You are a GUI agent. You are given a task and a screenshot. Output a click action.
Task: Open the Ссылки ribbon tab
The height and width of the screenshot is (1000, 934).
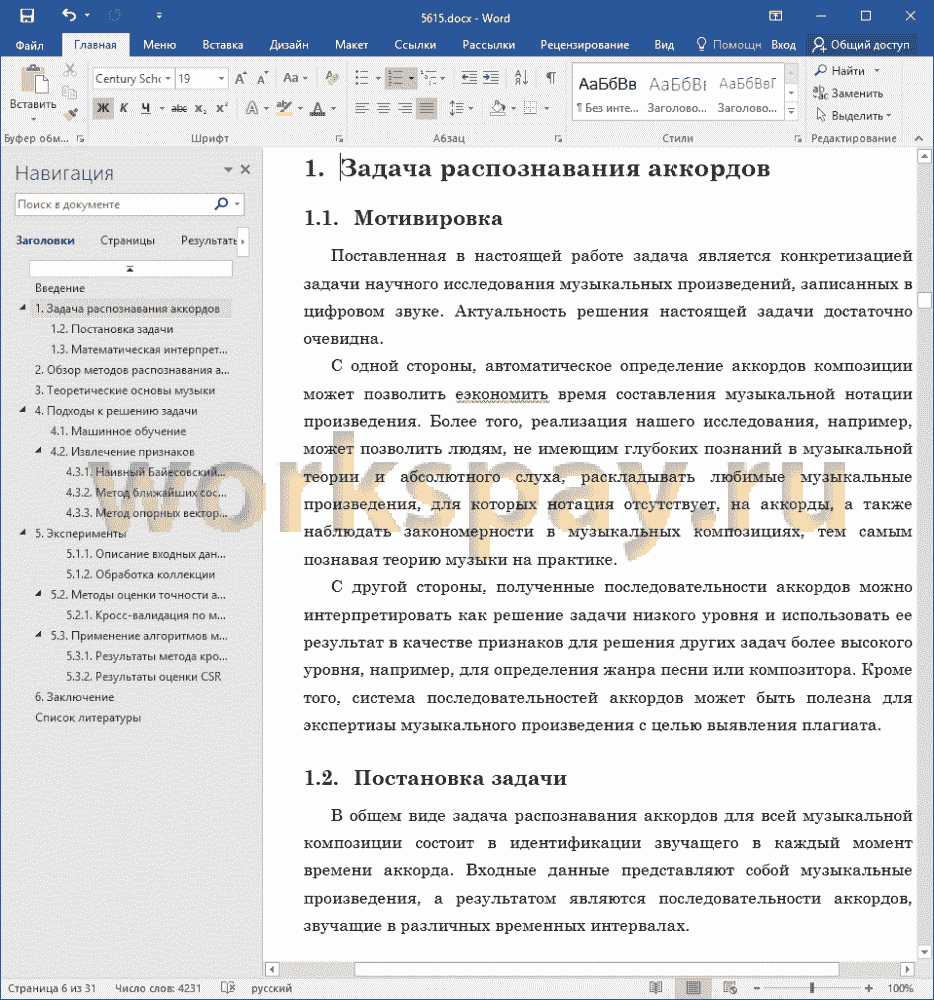[415, 45]
